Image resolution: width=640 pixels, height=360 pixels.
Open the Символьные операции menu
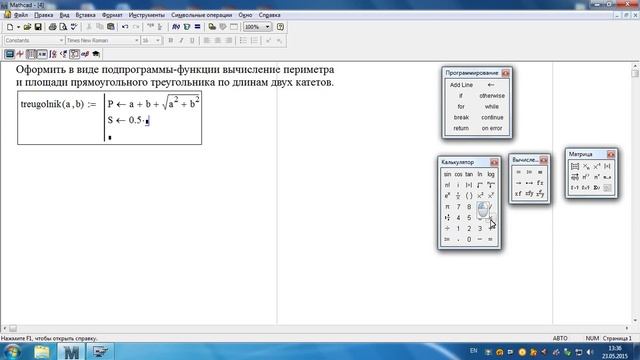coord(202,15)
